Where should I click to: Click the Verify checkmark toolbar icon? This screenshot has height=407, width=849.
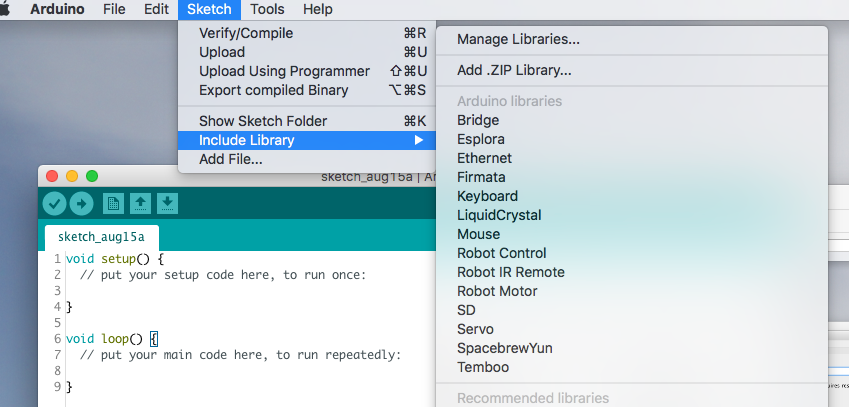click(54, 204)
